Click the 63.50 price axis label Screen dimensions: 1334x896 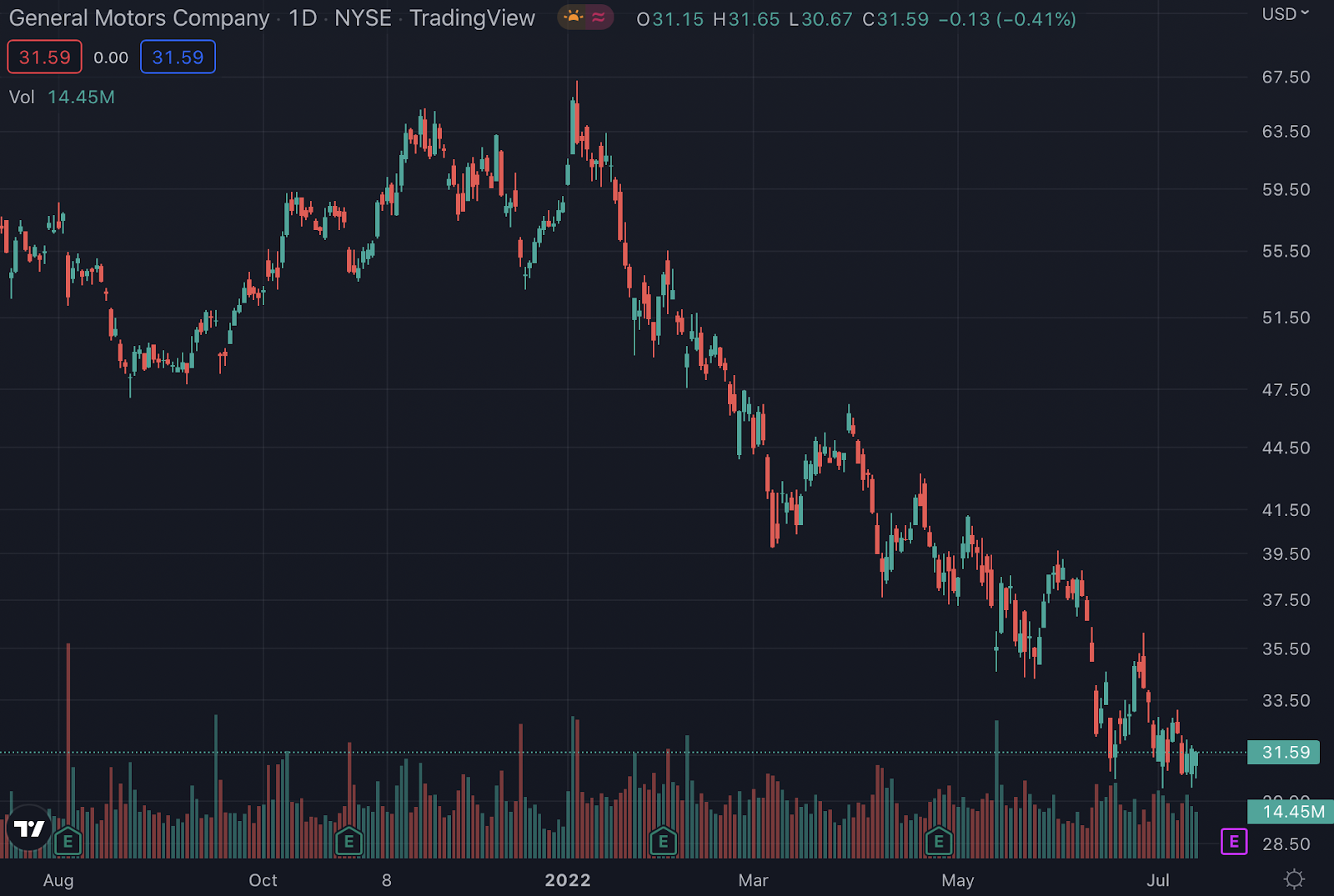pos(1286,132)
